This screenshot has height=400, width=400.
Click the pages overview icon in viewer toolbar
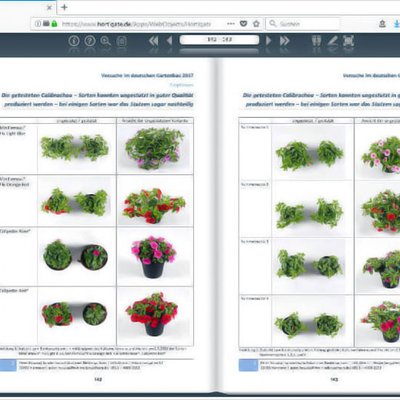(x=122, y=41)
